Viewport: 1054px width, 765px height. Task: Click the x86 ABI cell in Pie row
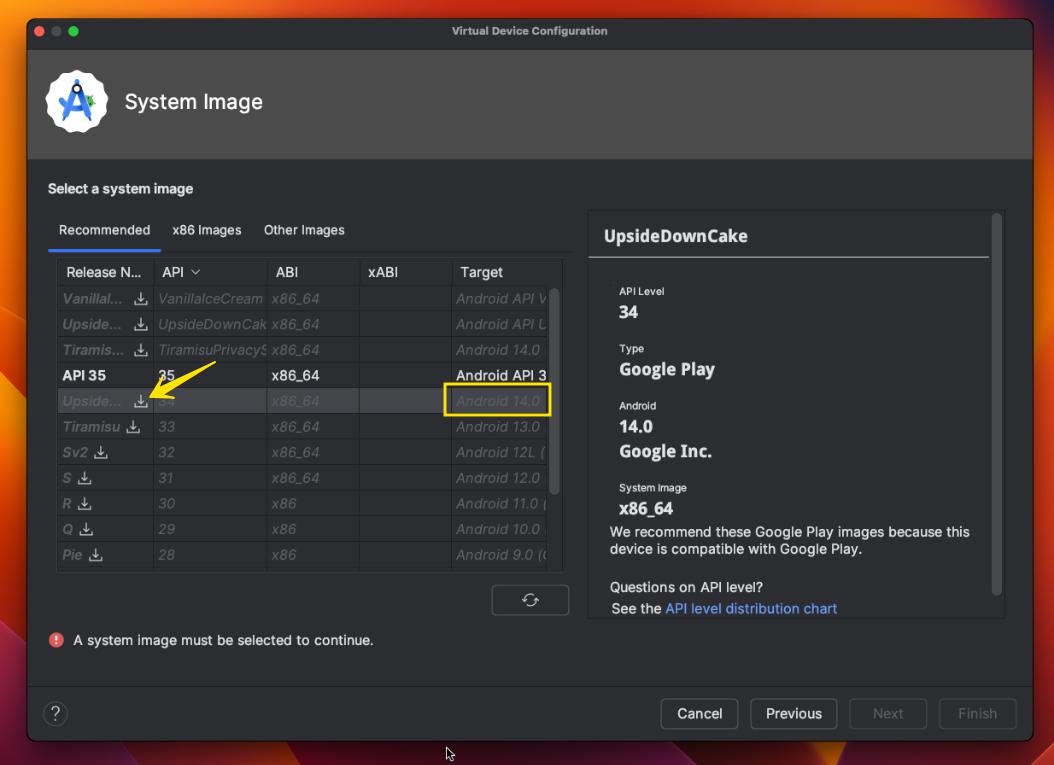(313, 555)
